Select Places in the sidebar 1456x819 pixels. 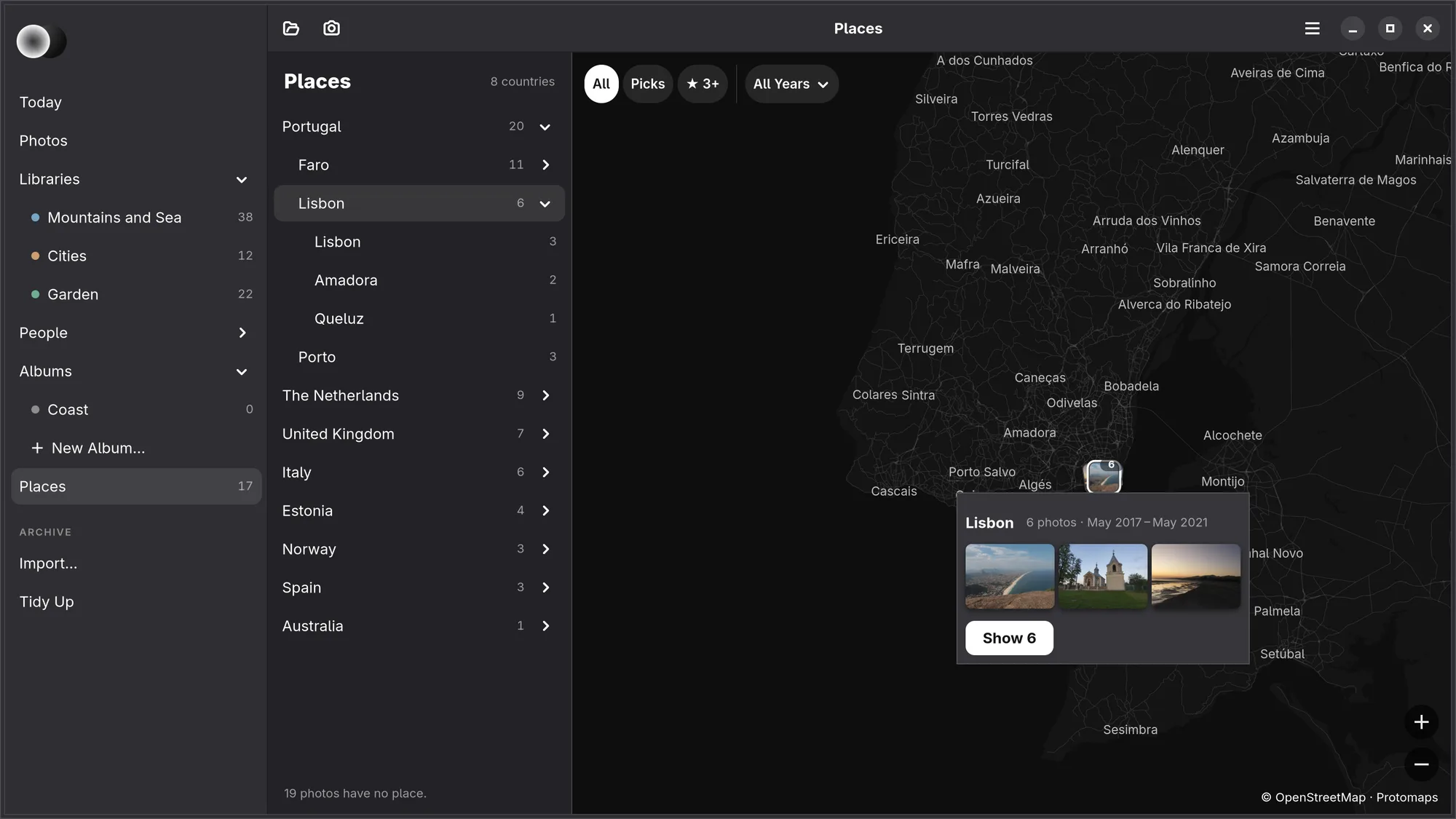coord(136,486)
